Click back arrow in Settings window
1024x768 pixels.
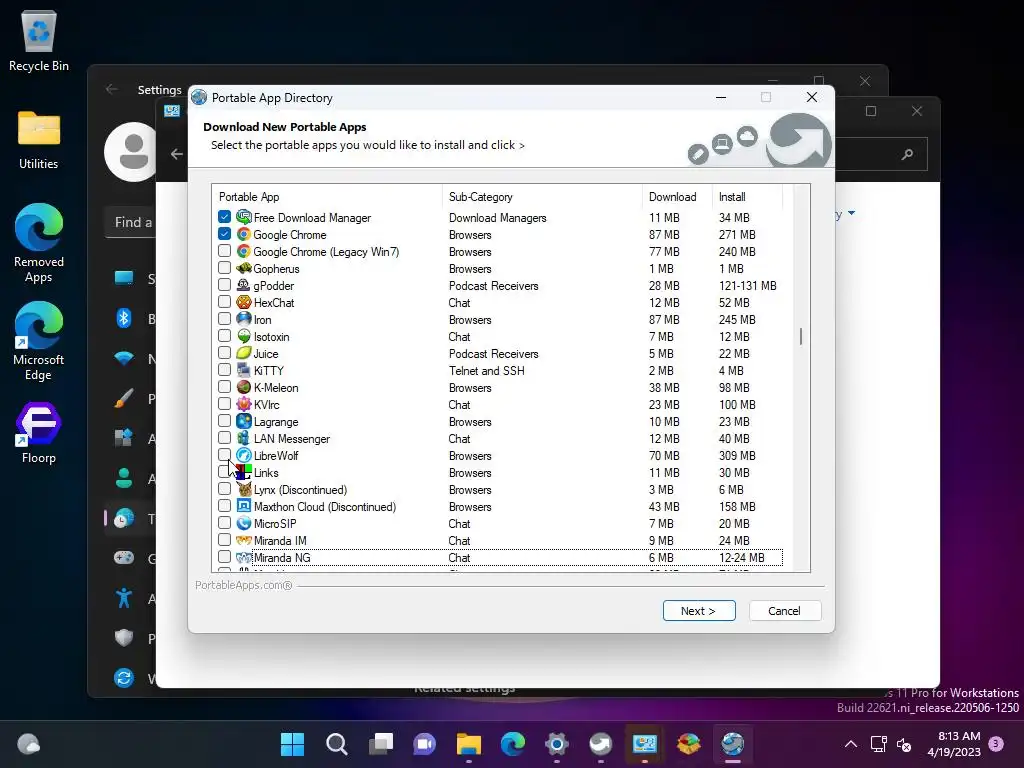point(112,89)
